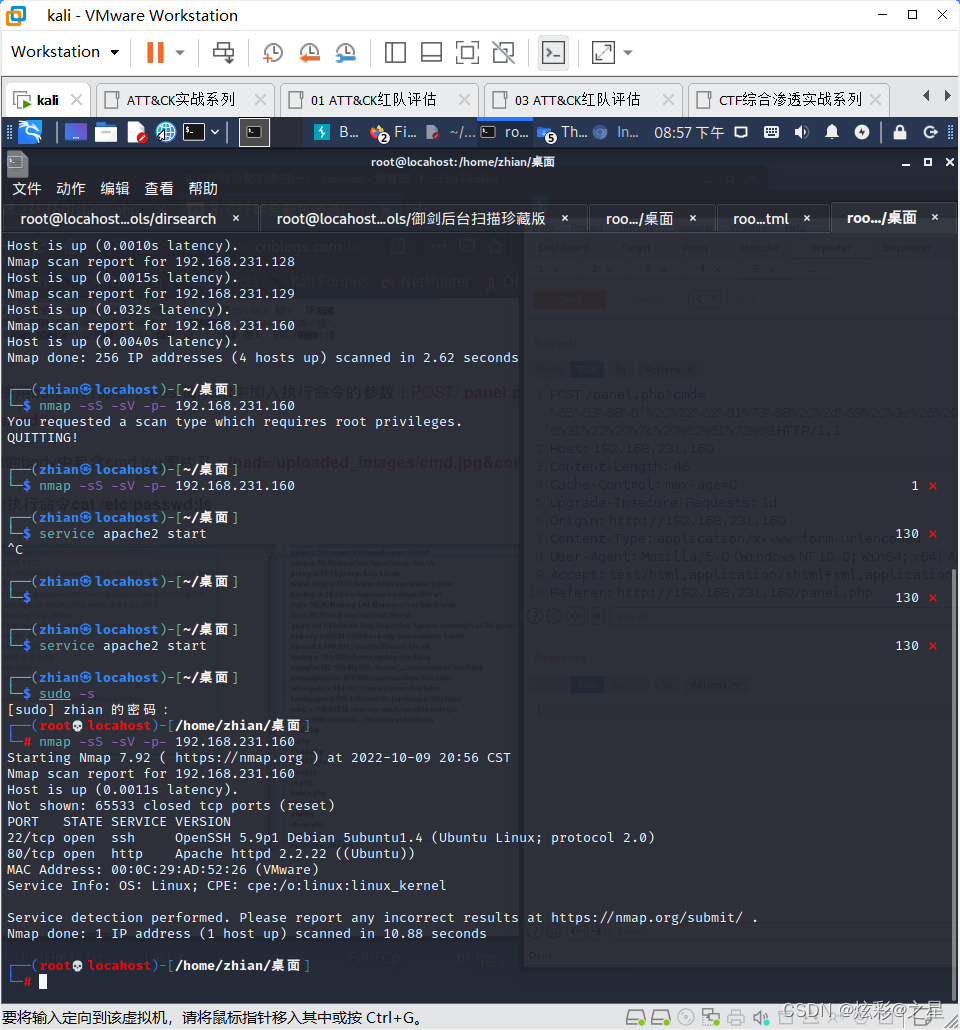Switch to the Burp Suite taskbar item

[x=336, y=132]
